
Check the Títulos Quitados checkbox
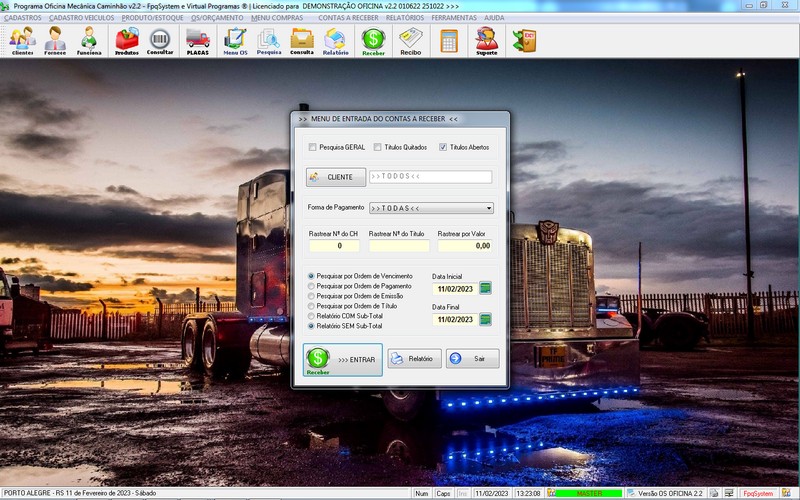pyautogui.click(x=377, y=147)
